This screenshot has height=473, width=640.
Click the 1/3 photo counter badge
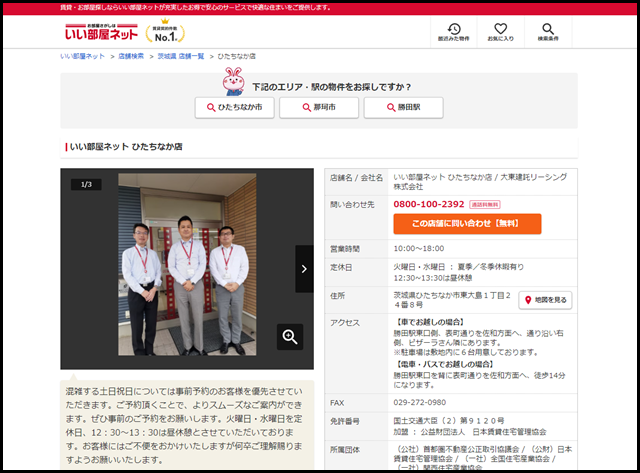[x=86, y=184]
